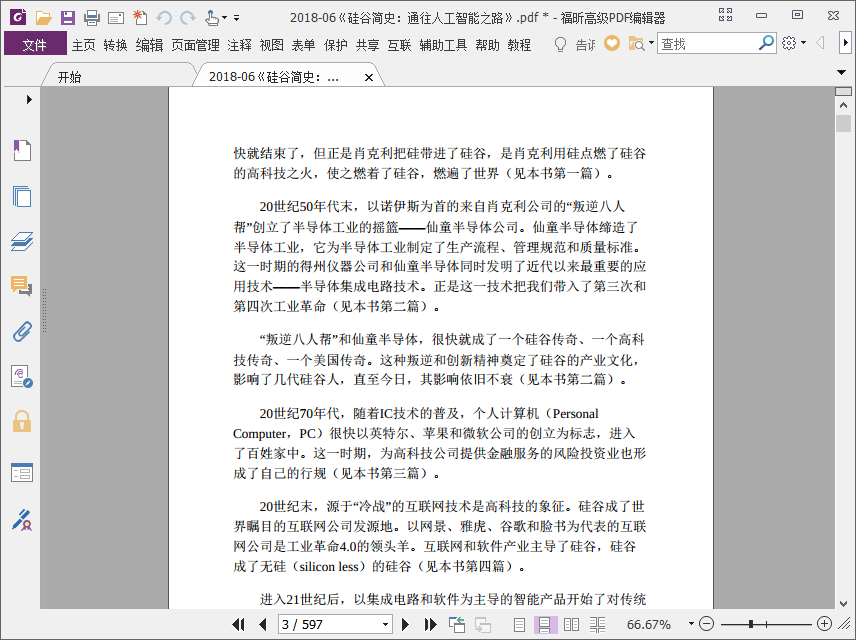This screenshot has height=640, width=856.
Task: Go to the previous page
Action: [263, 624]
